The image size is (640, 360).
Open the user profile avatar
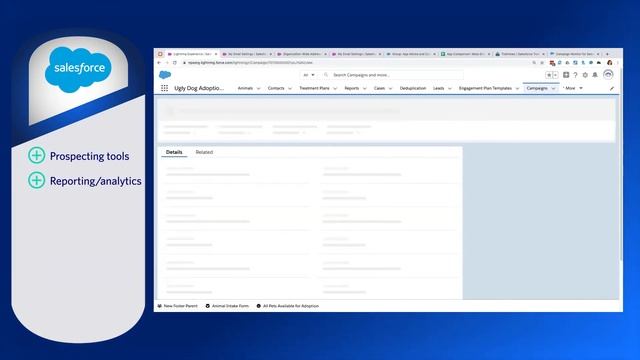608,75
